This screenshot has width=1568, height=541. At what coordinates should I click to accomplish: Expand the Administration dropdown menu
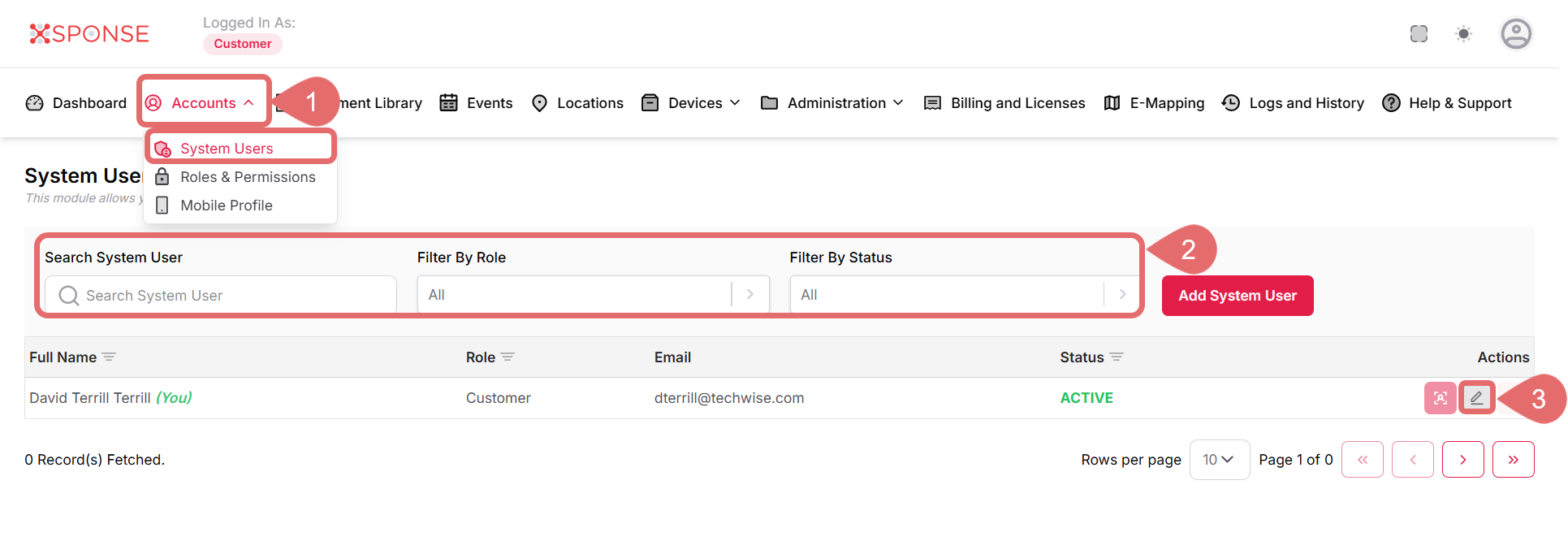point(832,103)
